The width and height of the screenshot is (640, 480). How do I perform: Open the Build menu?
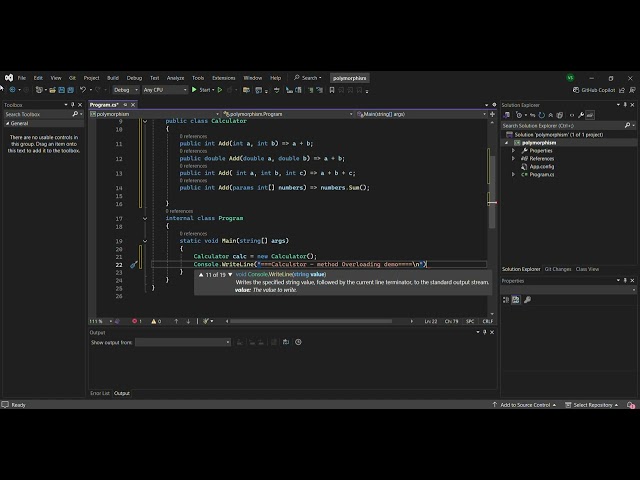113,78
